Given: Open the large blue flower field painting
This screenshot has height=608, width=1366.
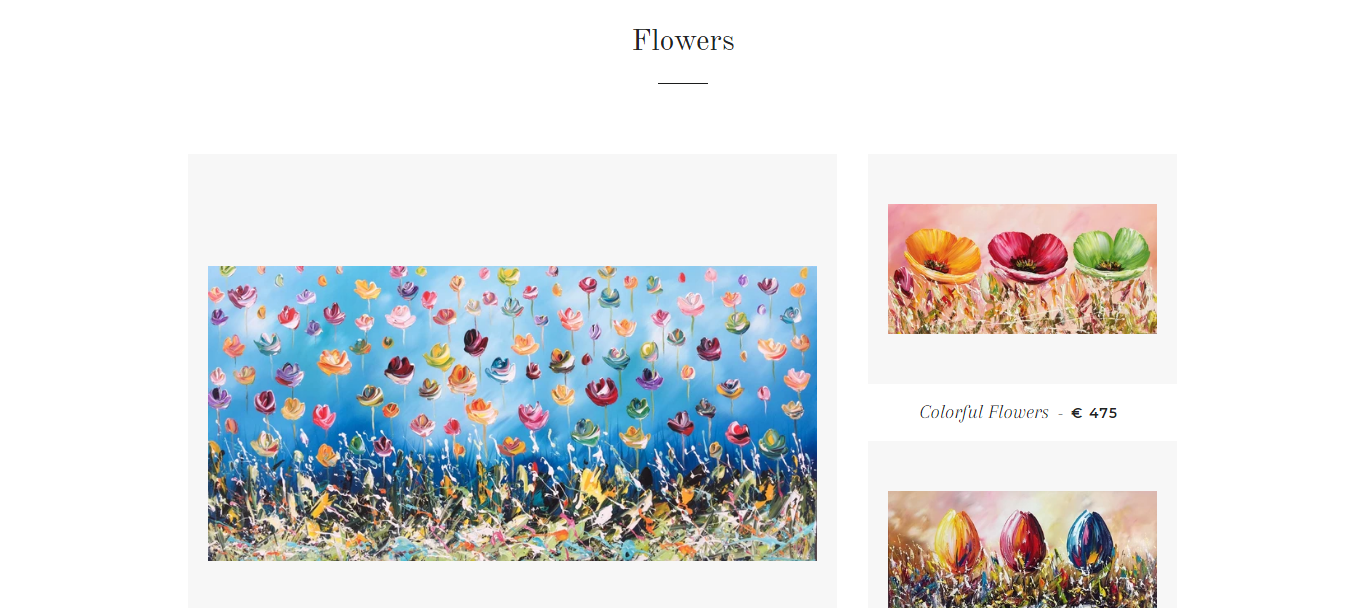Looking at the screenshot, I should (x=512, y=413).
